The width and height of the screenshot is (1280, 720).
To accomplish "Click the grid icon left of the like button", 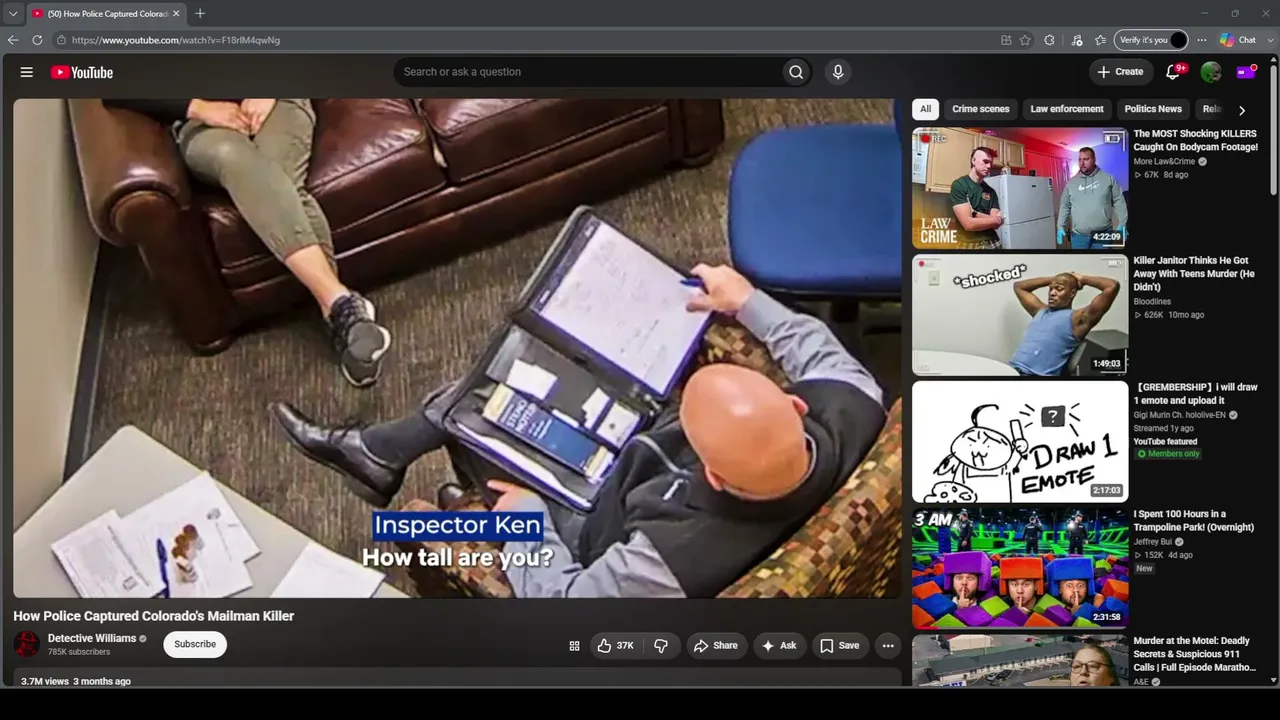I will (x=574, y=646).
